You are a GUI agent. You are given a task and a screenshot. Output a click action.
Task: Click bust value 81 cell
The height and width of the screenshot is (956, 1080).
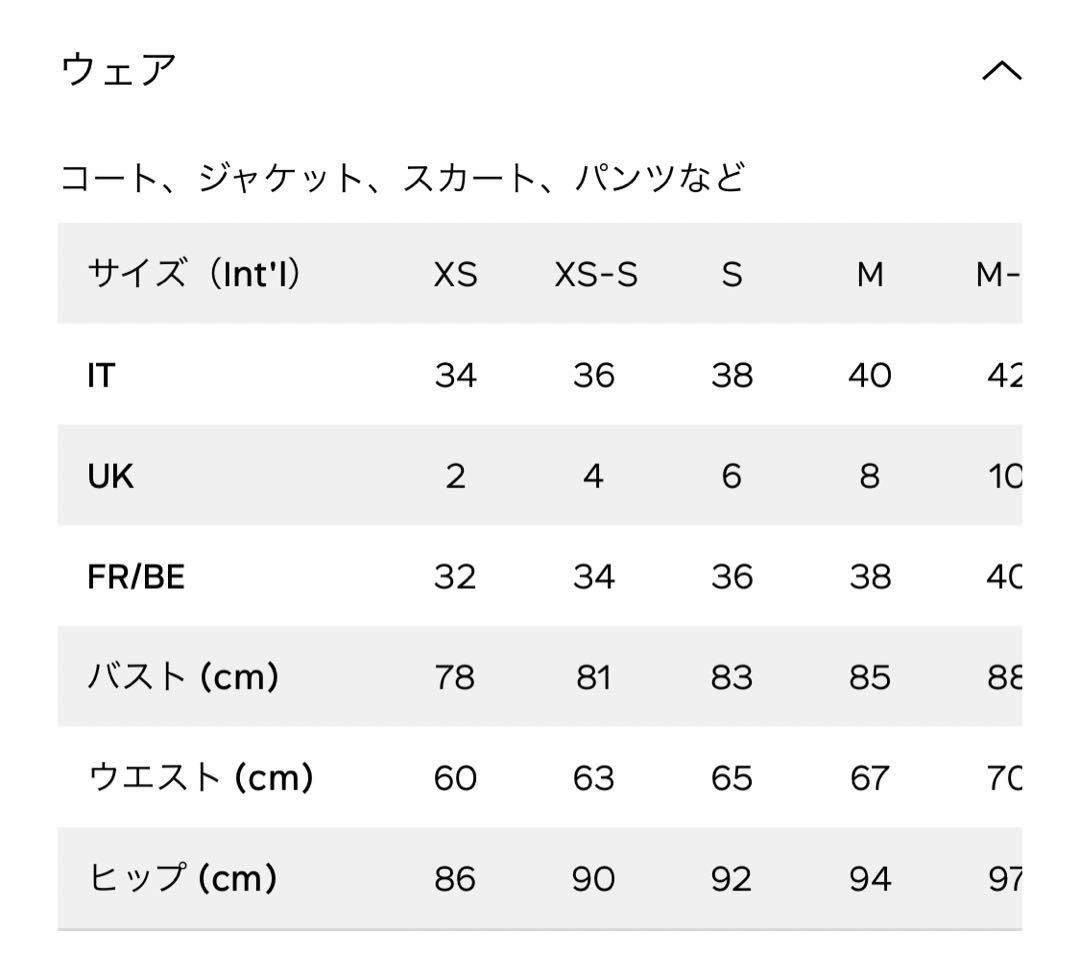[594, 677]
